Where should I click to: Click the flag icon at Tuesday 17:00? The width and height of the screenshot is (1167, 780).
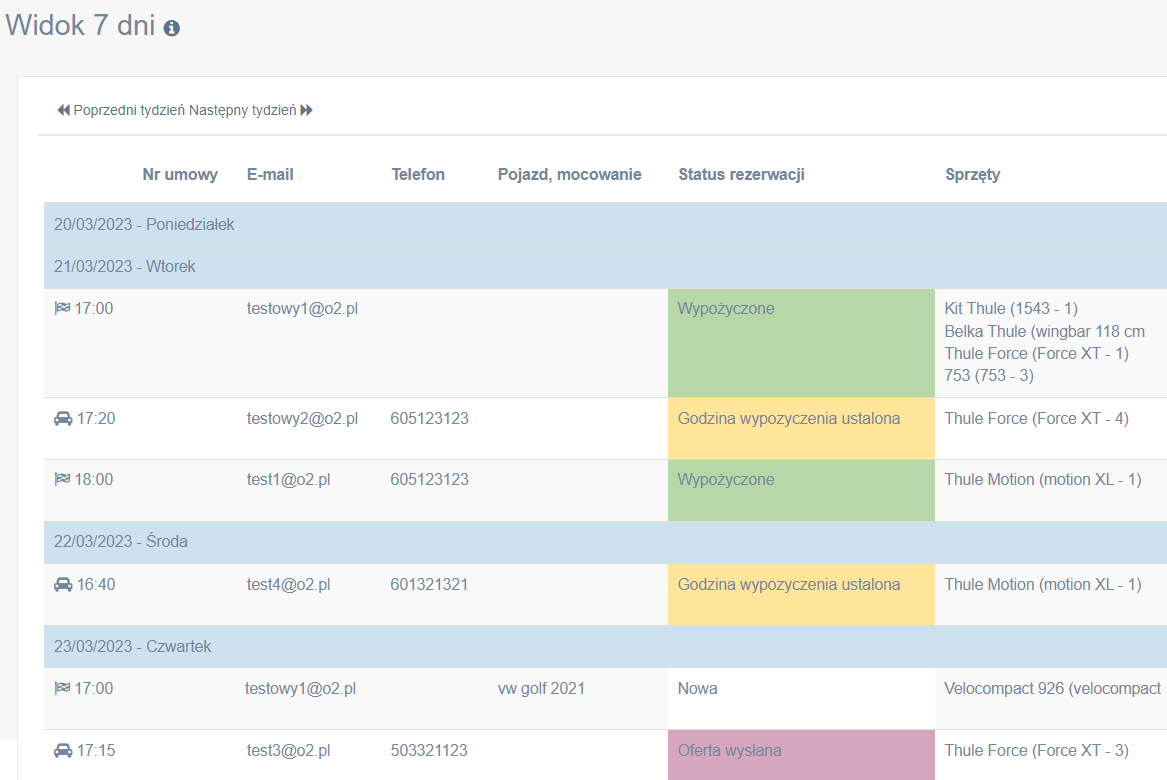click(62, 308)
